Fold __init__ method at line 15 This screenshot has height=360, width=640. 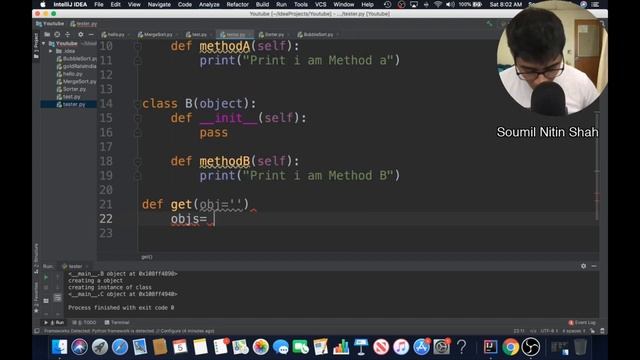pyautogui.click(x=138, y=118)
